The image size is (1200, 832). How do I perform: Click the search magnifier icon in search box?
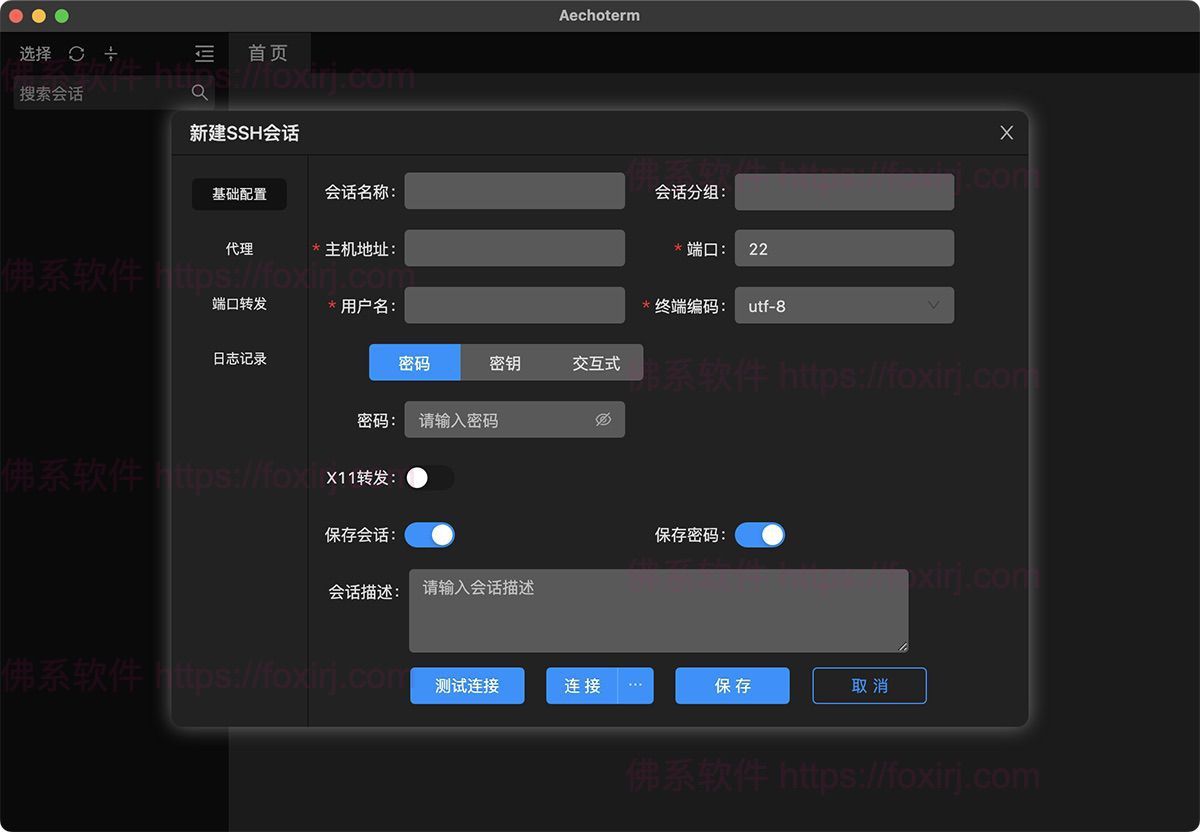(199, 92)
